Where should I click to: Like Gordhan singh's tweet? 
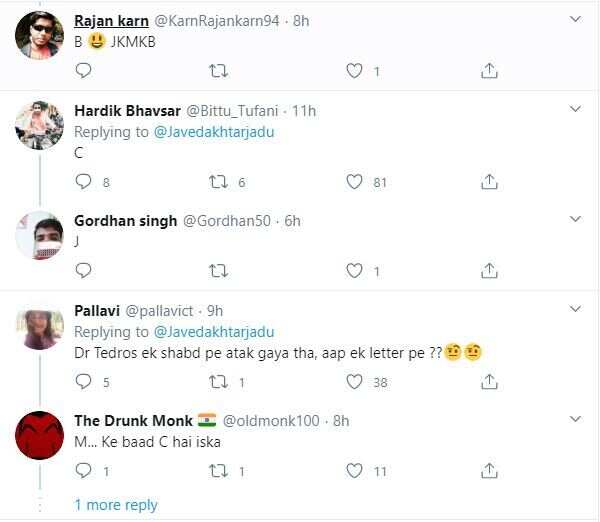[353, 270]
